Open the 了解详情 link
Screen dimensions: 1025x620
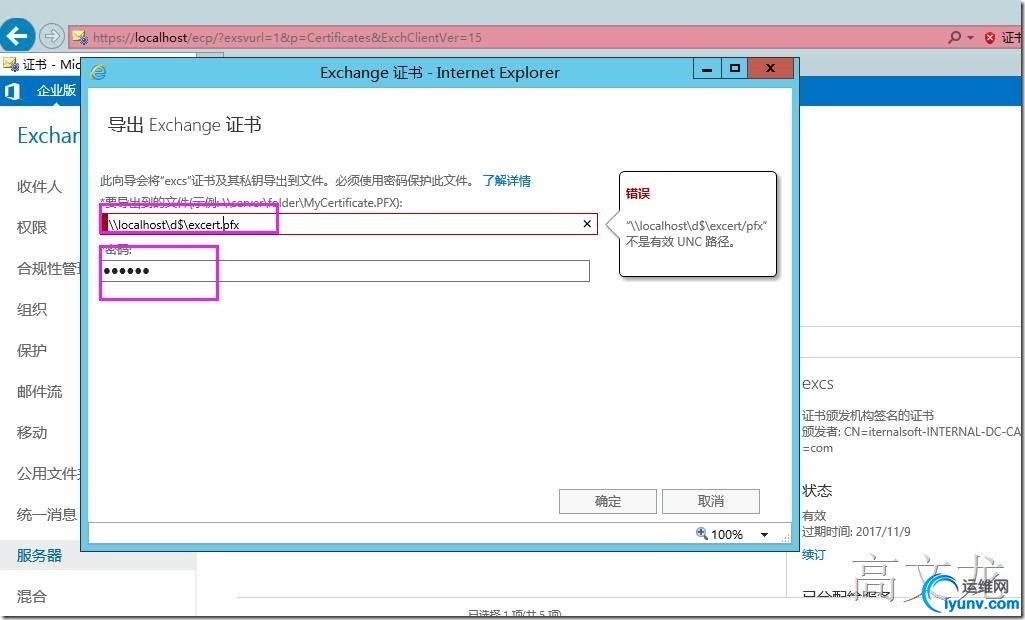pos(507,181)
